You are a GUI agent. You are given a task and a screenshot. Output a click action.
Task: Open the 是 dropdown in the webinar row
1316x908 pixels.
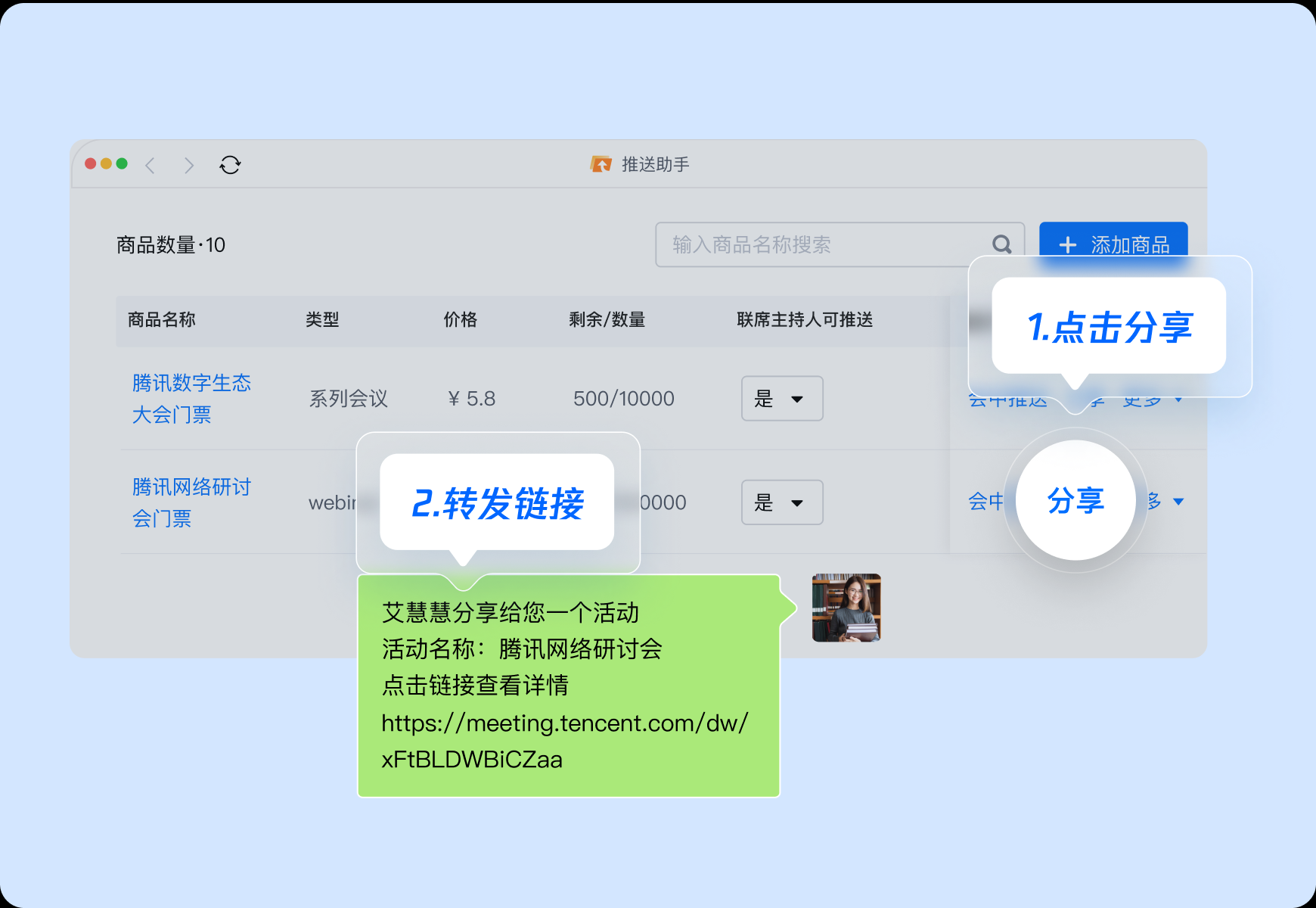point(782,502)
